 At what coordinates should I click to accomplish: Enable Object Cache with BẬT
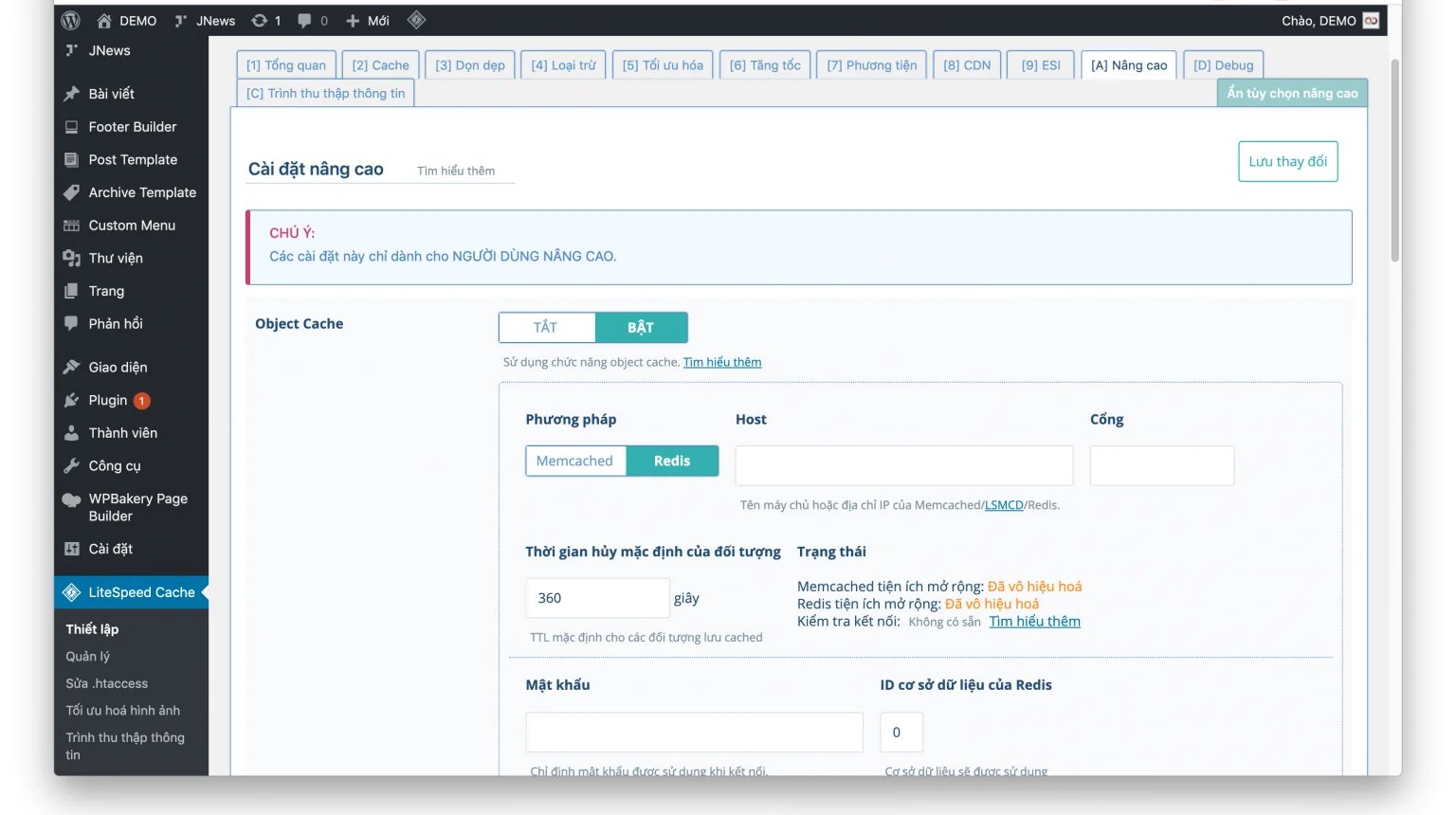pos(641,328)
